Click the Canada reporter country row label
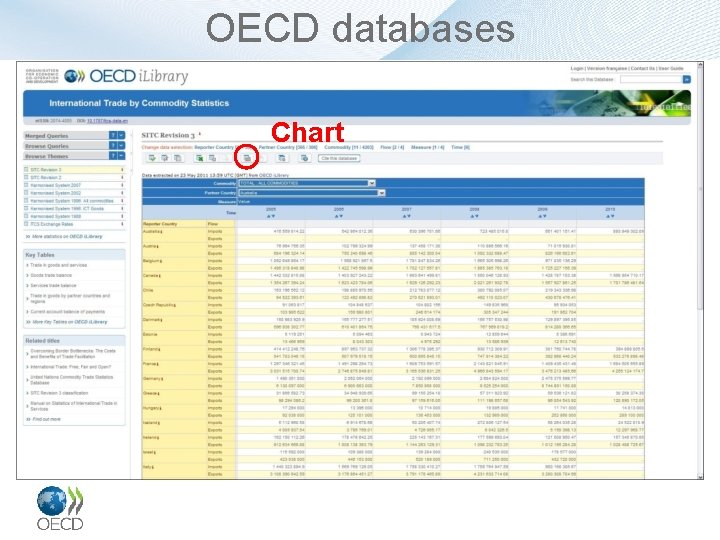The image size is (720, 540). tap(152, 276)
